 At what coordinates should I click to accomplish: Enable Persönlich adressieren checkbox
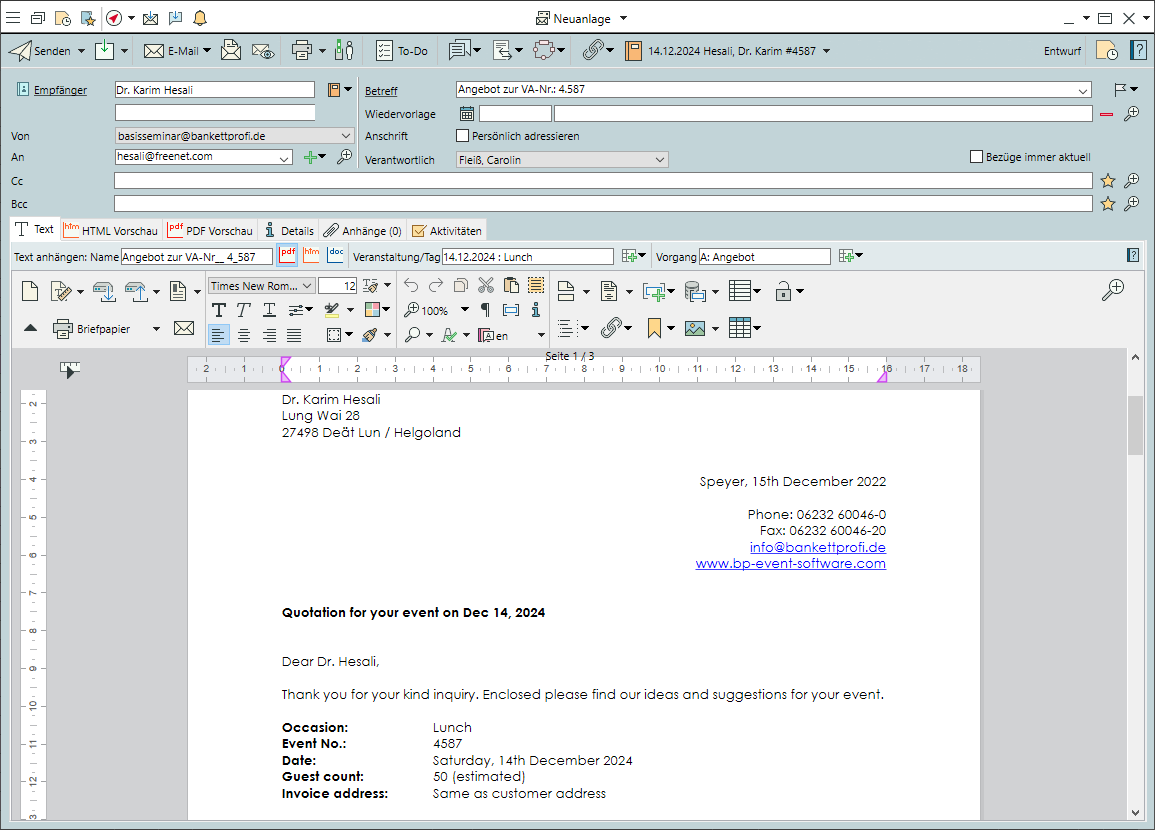click(x=462, y=136)
